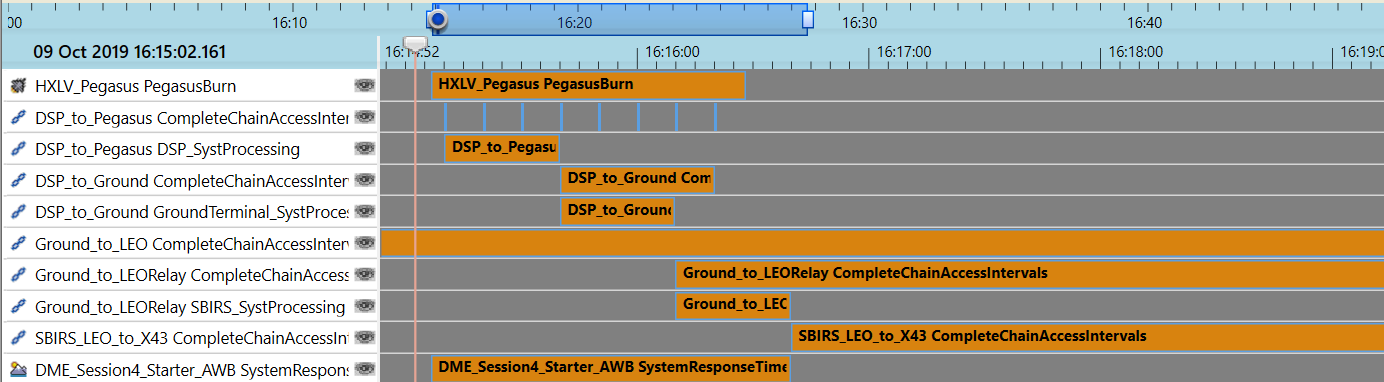Select the SBIRS_LEO_to_X43 CompleteChainAccessIntervals bar
This screenshot has width=1384, height=382.
click(1088, 337)
